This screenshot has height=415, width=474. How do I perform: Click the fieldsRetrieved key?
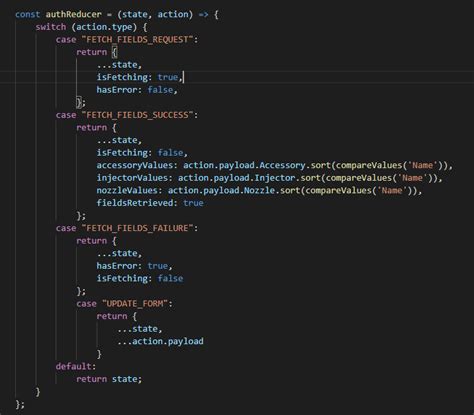click(x=135, y=203)
